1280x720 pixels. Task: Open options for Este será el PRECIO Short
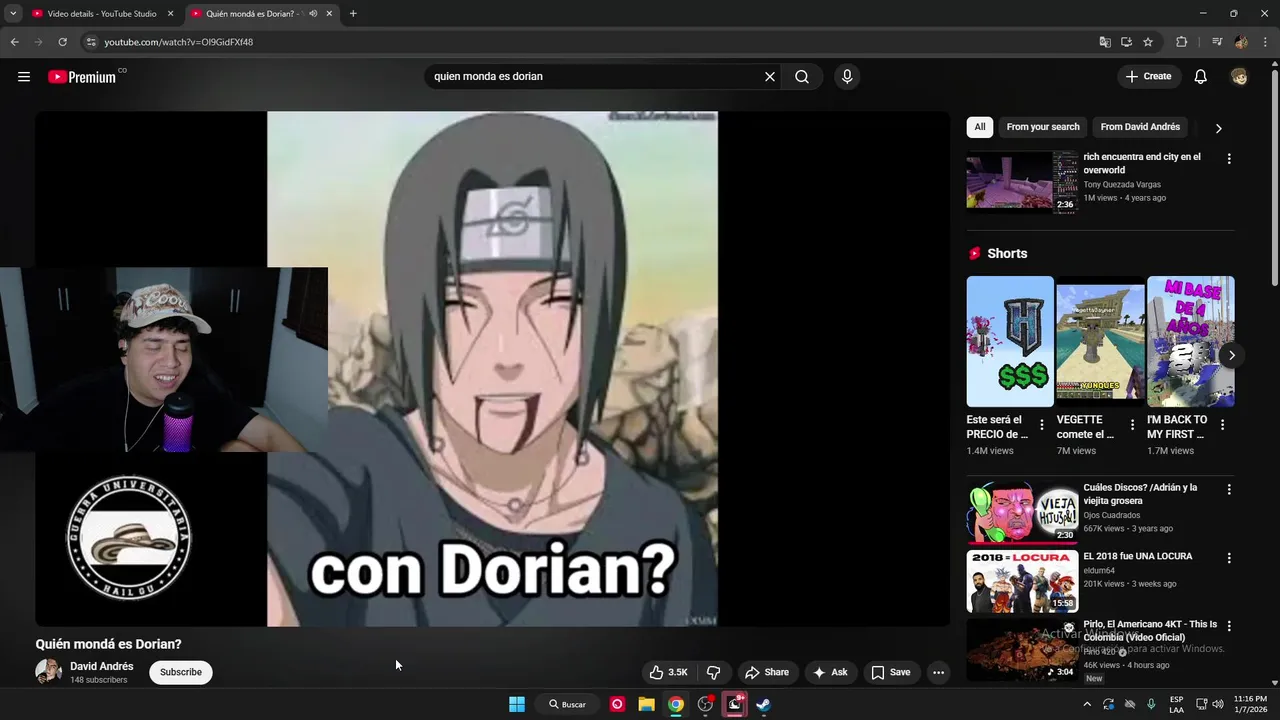(1042, 425)
